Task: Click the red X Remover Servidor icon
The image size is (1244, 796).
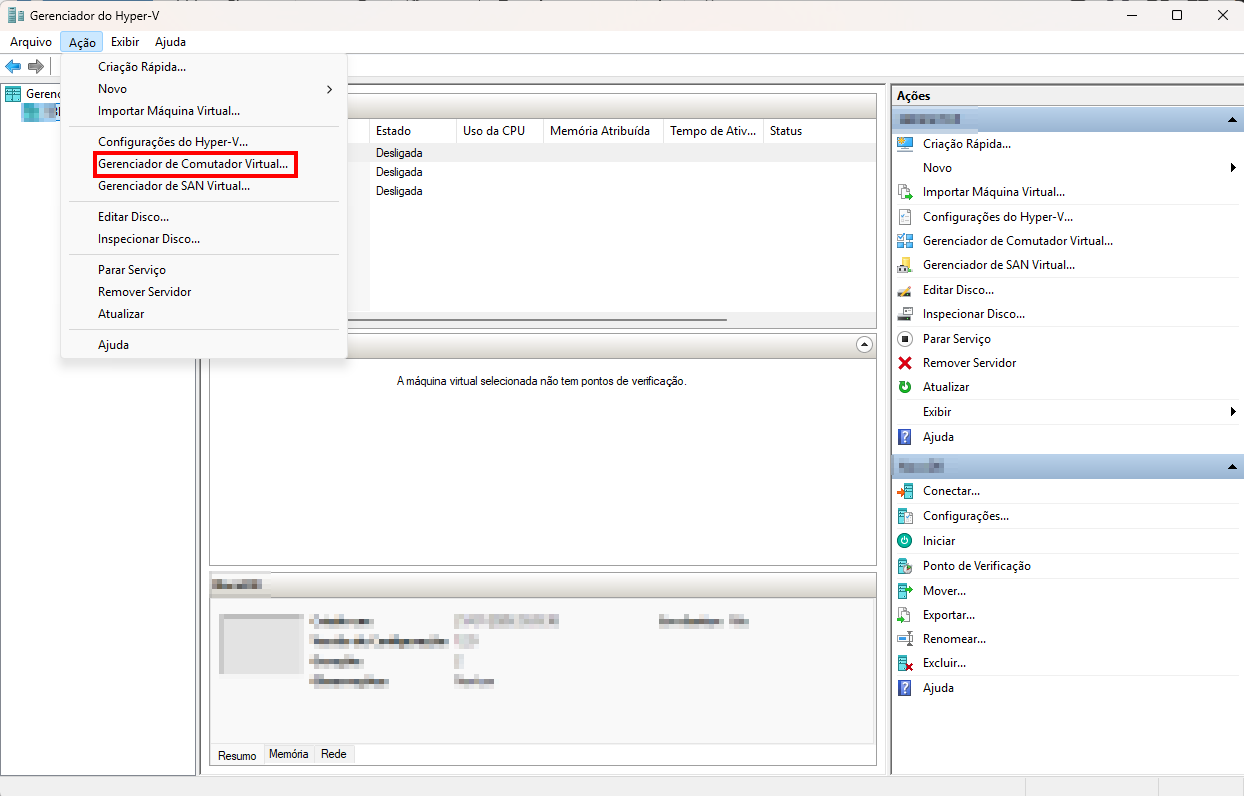Action: click(905, 363)
